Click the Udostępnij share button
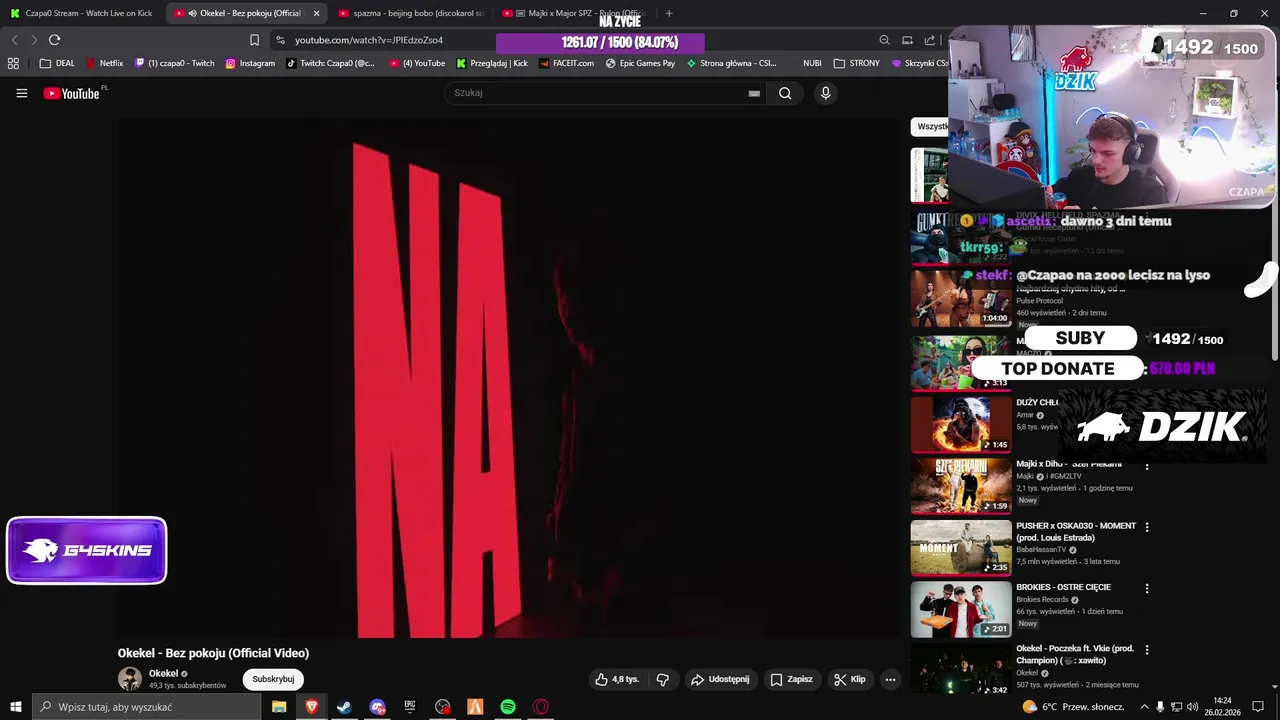The height and width of the screenshot is (720, 1280). coord(720,679)
